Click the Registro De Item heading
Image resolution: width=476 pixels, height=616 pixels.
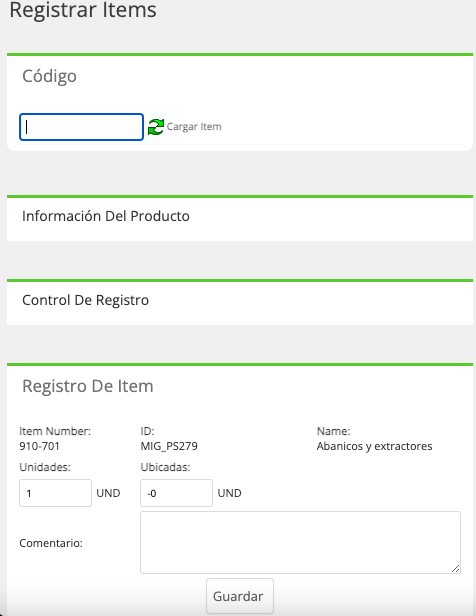point(88,386)
